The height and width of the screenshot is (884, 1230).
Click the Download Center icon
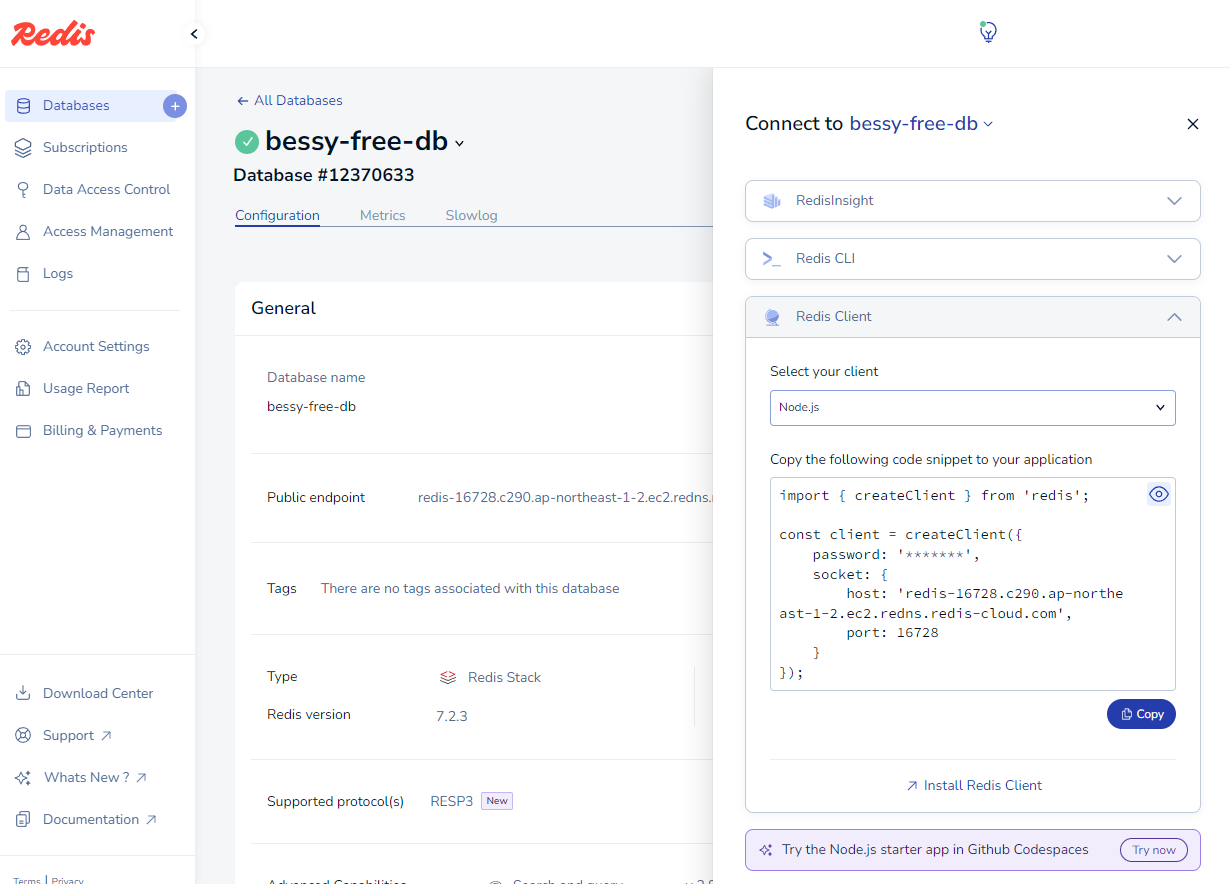pyautogui.click(x=23, y=693)
